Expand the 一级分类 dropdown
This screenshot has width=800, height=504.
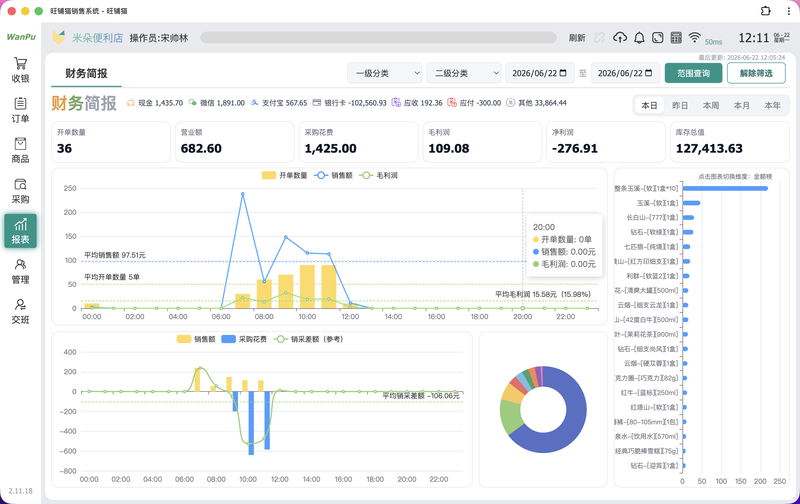coord(385,73)
